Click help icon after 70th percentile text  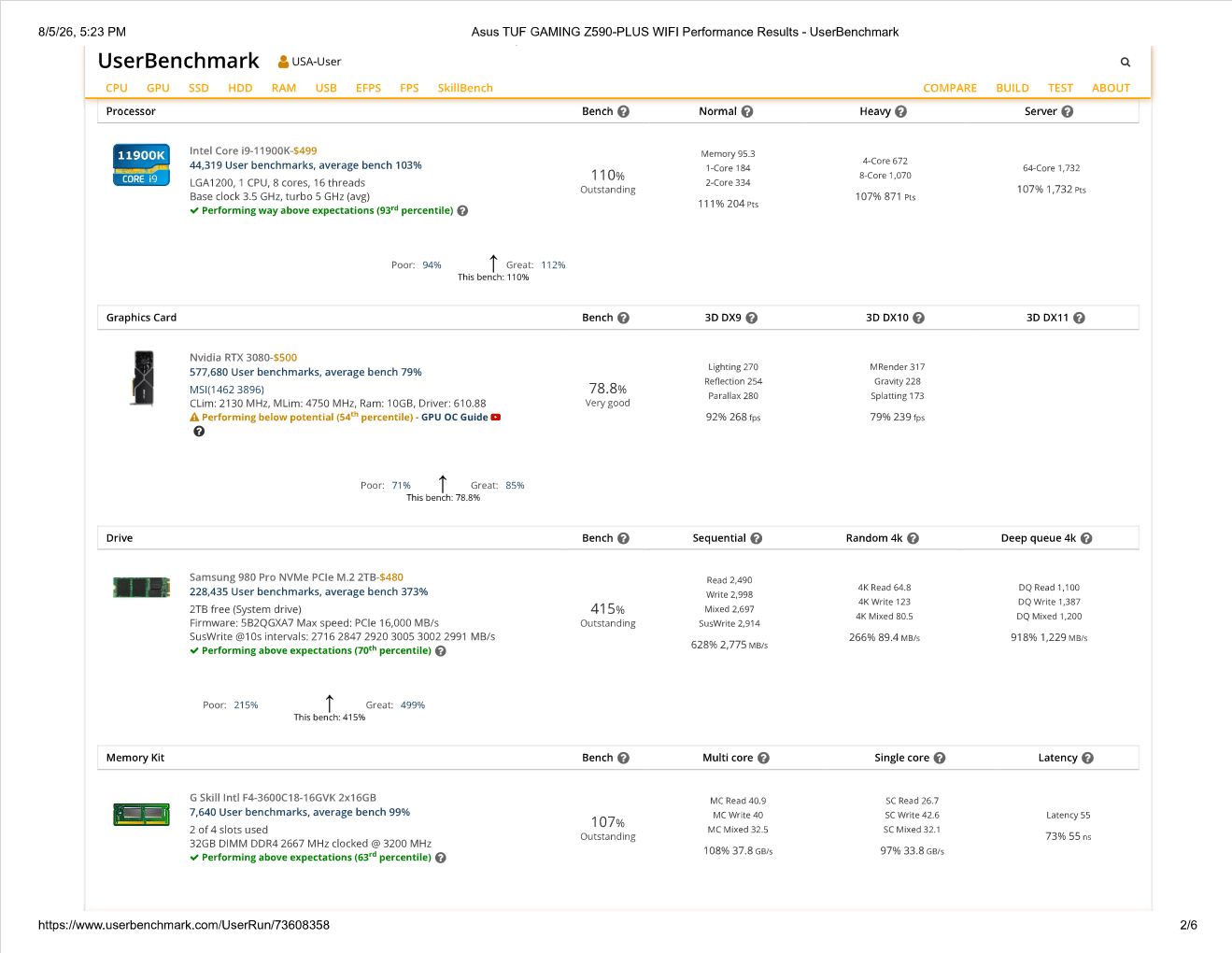(441, 651)
